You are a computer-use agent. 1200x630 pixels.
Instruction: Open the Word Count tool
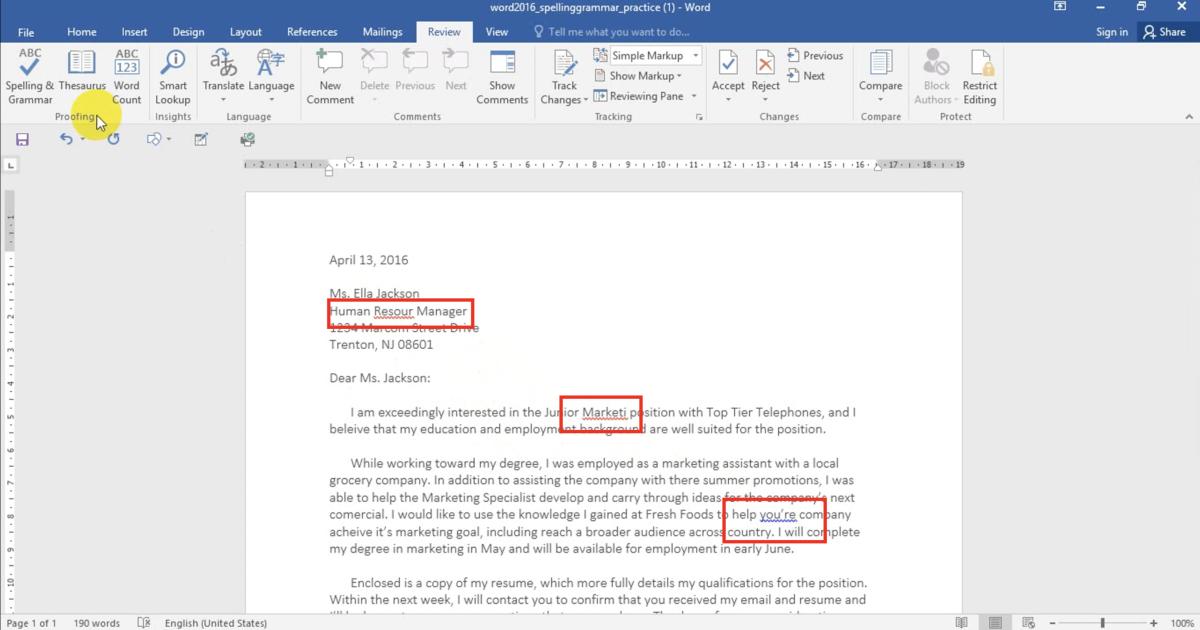pos(127,76)
